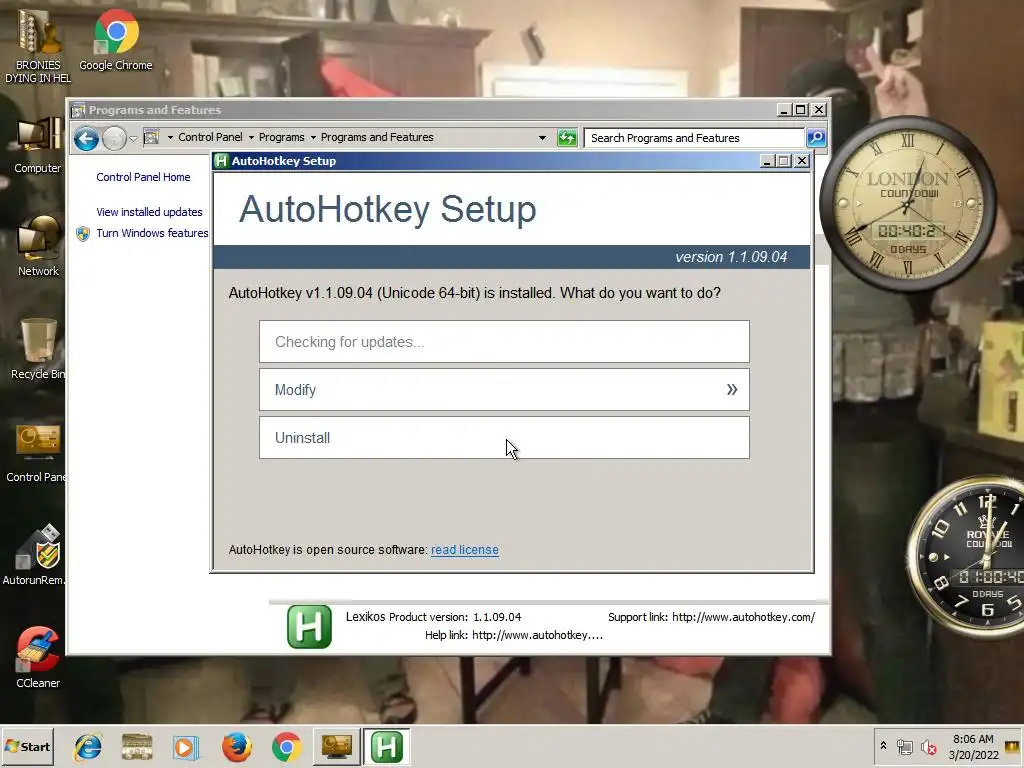Launch Chrome from the taskbar

[287, 747]
